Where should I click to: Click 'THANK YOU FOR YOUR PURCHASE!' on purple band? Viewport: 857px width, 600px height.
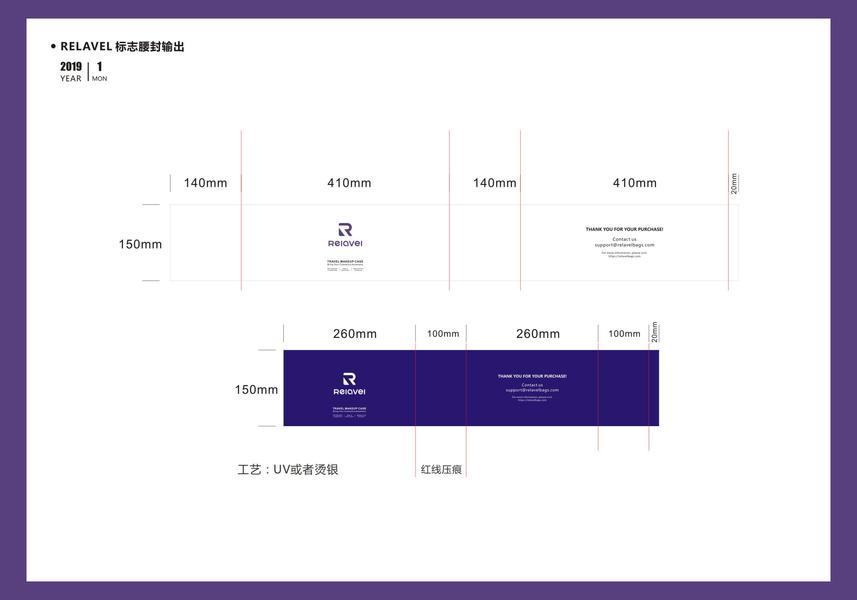click(x=532, y=376)
